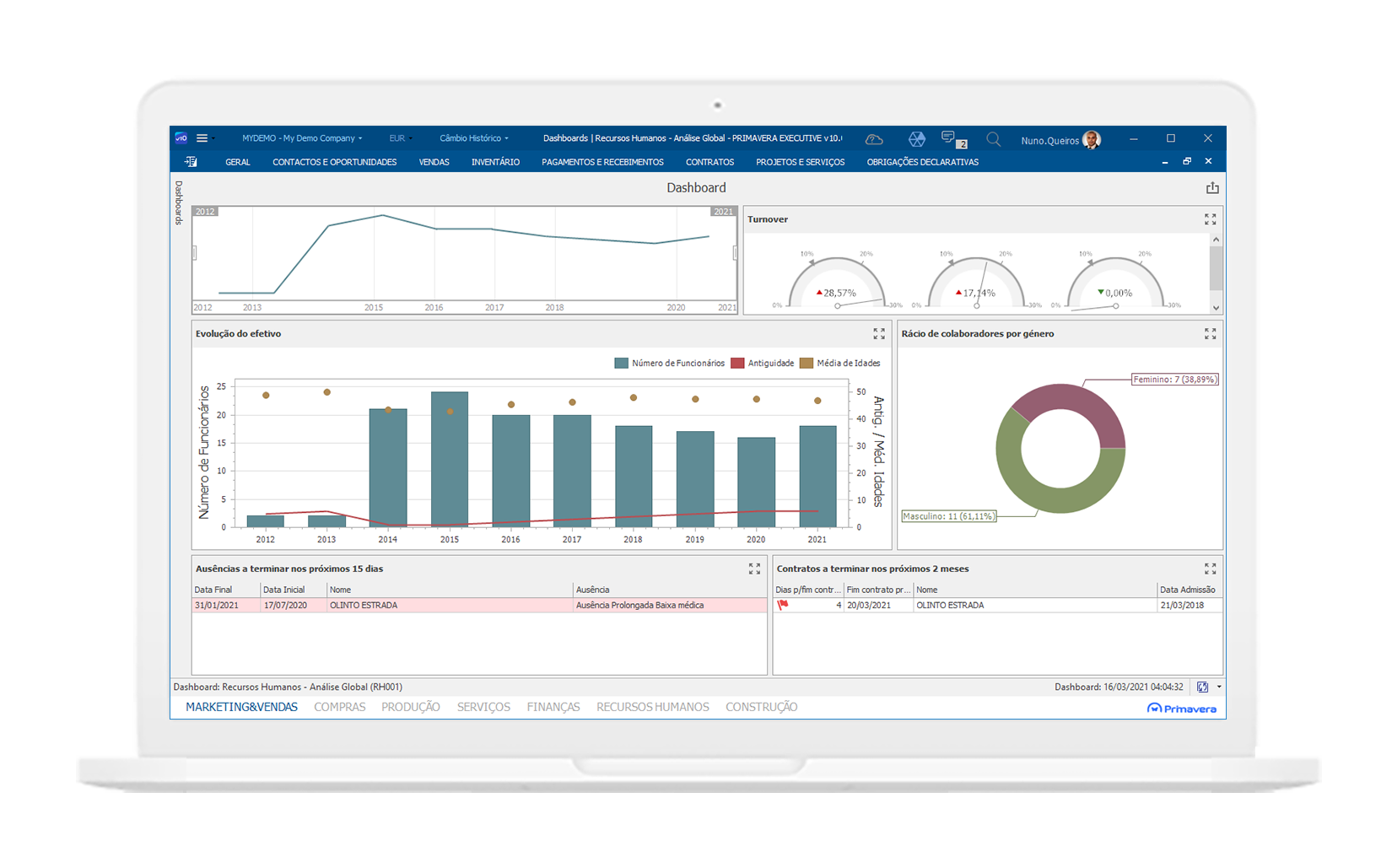Sort by Ausência column header
This screenshot has height=868, width=1392.
[670, 590]
